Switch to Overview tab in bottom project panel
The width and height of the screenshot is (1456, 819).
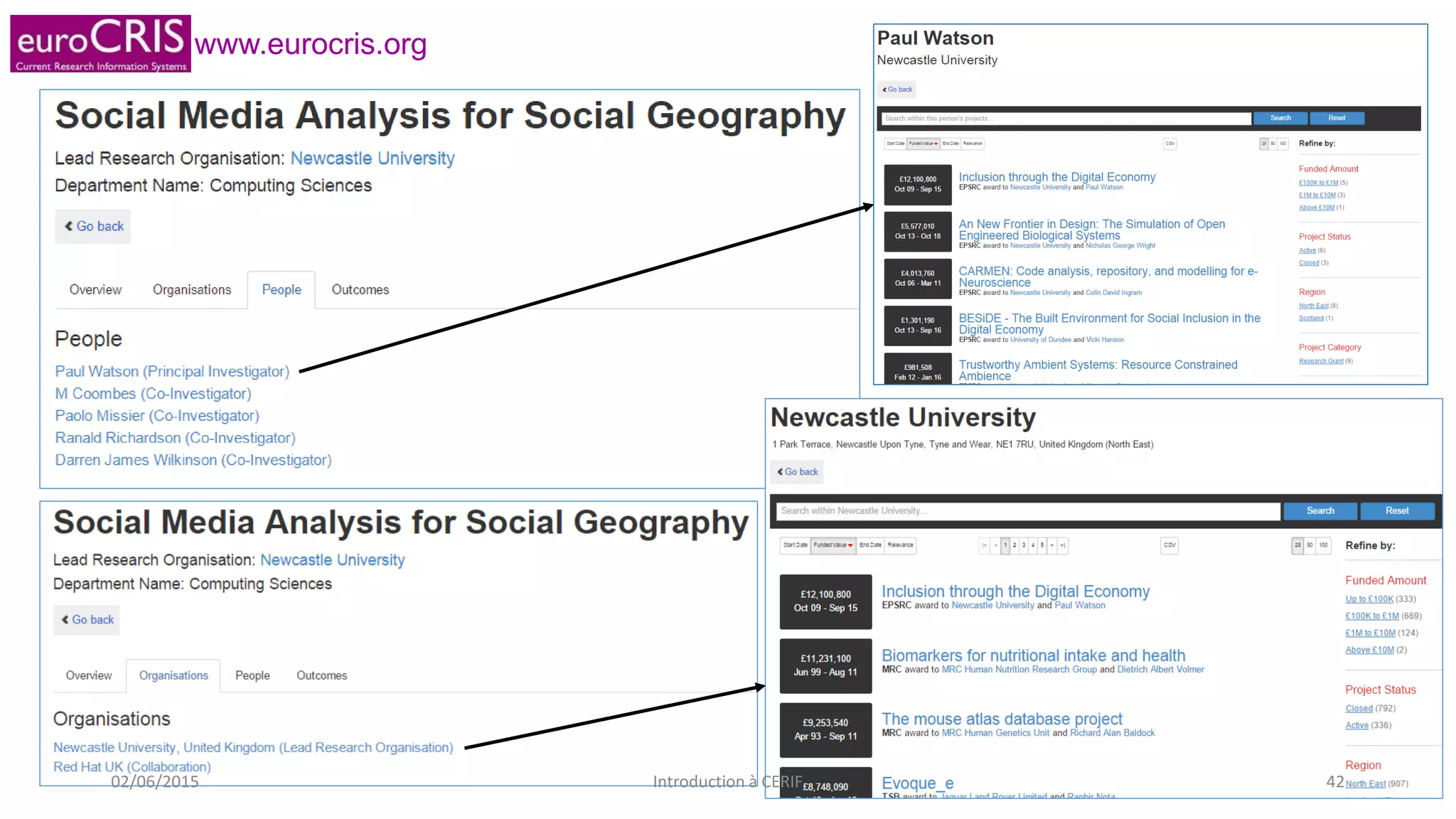pyautogui.click(x=89, y=675)
